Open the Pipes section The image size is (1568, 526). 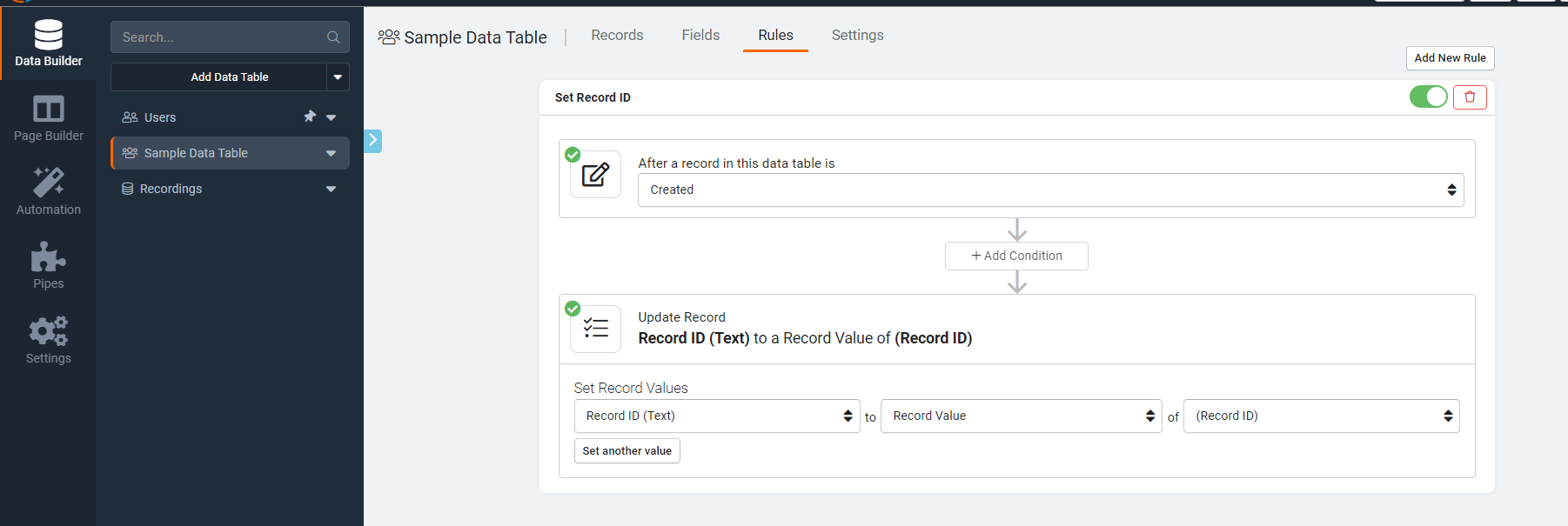coord(48,265)
